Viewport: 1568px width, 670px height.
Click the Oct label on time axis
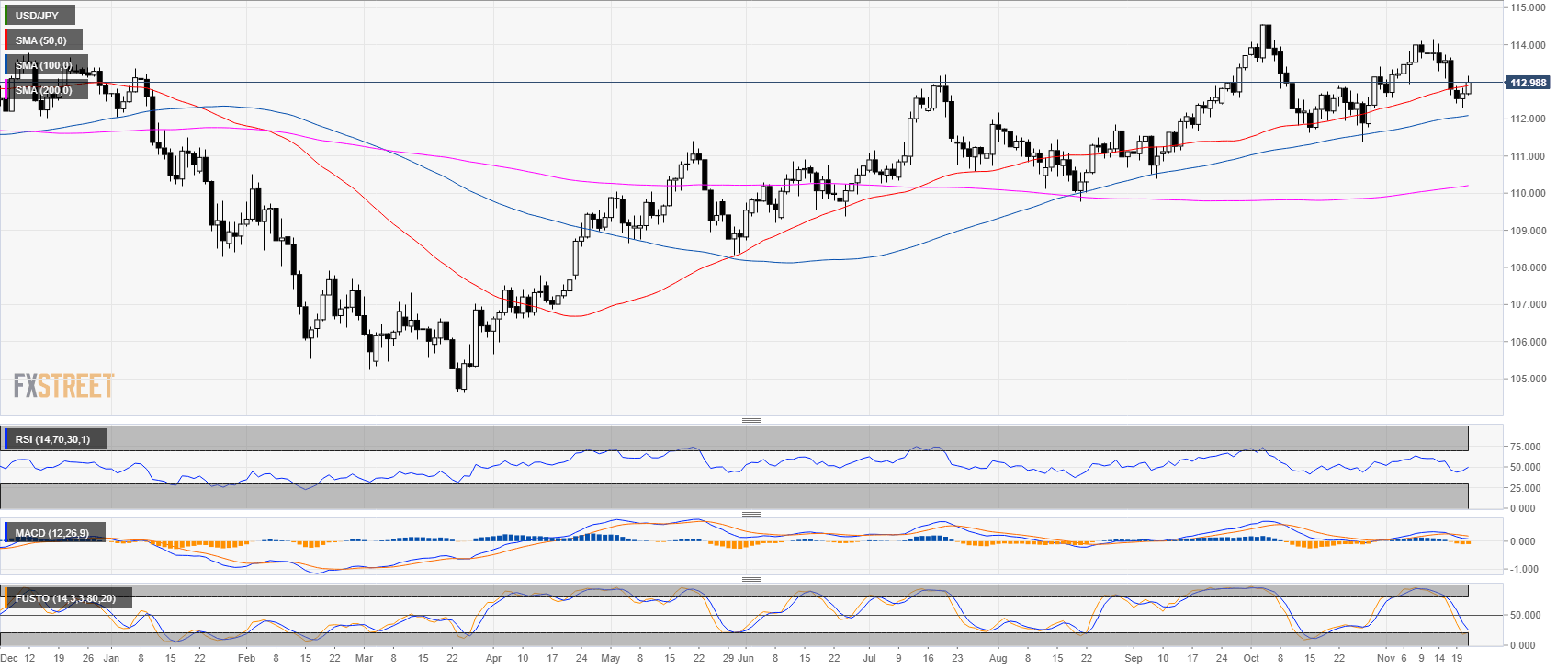pos(1251,658)
